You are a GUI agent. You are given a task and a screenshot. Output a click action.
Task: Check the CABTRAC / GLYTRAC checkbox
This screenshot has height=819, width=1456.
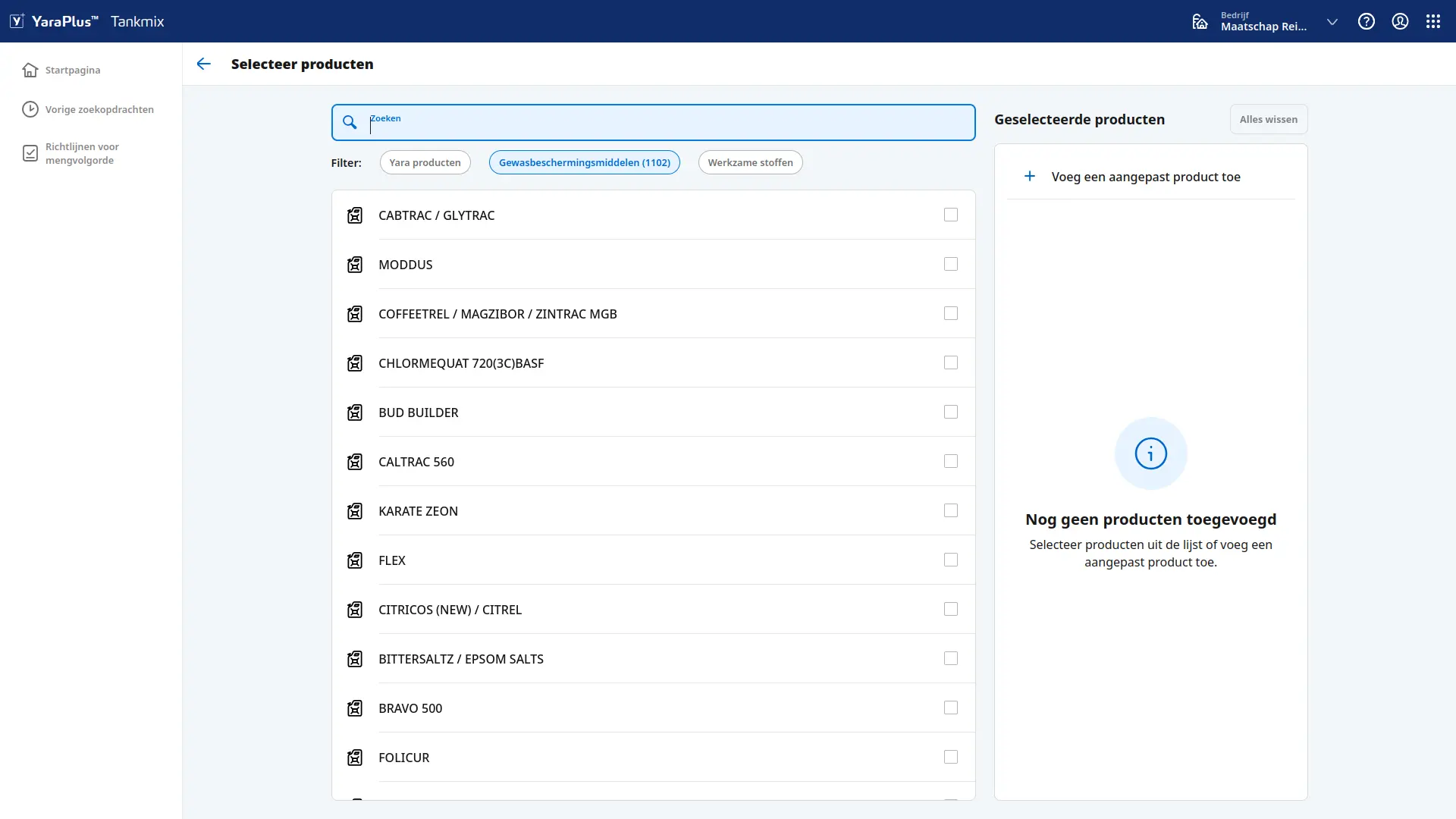pos(951,215)
